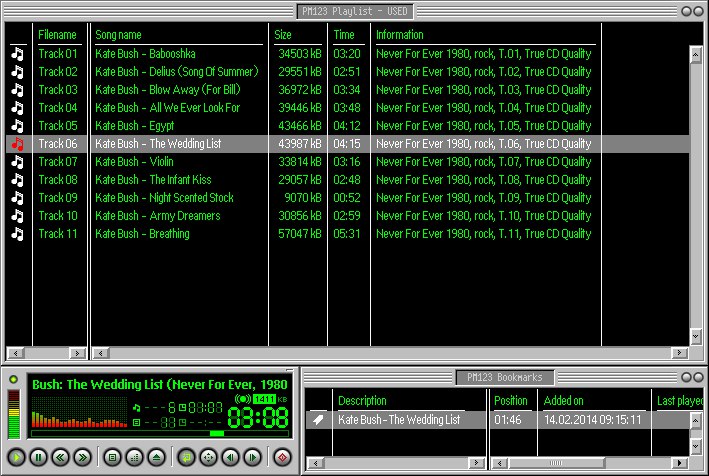
Task: Click the Play button in the player
Action: point(16,457)
